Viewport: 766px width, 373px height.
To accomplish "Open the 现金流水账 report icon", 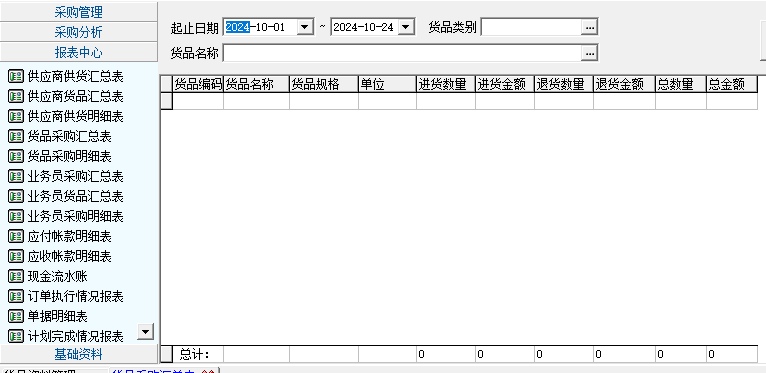I will [x=16, y=276].
